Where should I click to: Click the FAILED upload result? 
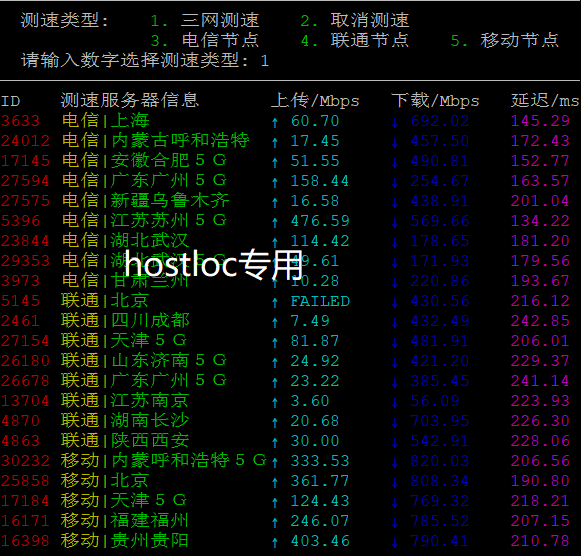coord(320,301)
